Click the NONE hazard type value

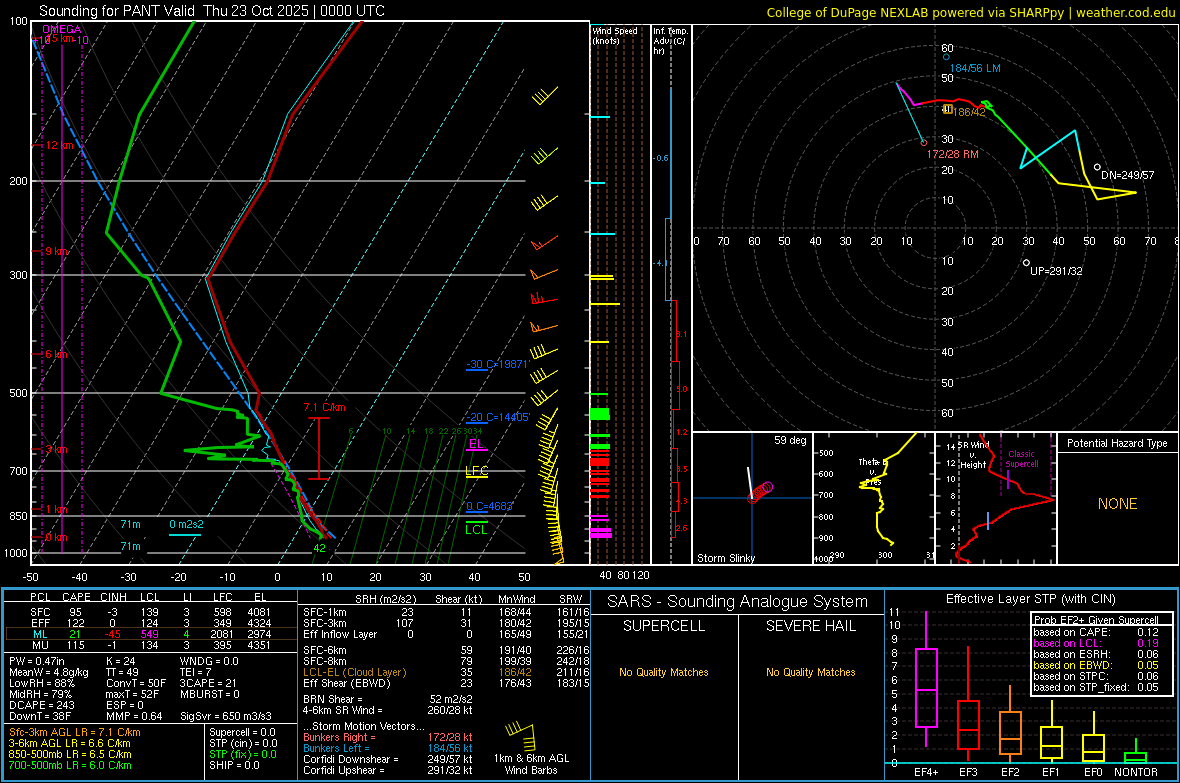tap(1118, 504)
